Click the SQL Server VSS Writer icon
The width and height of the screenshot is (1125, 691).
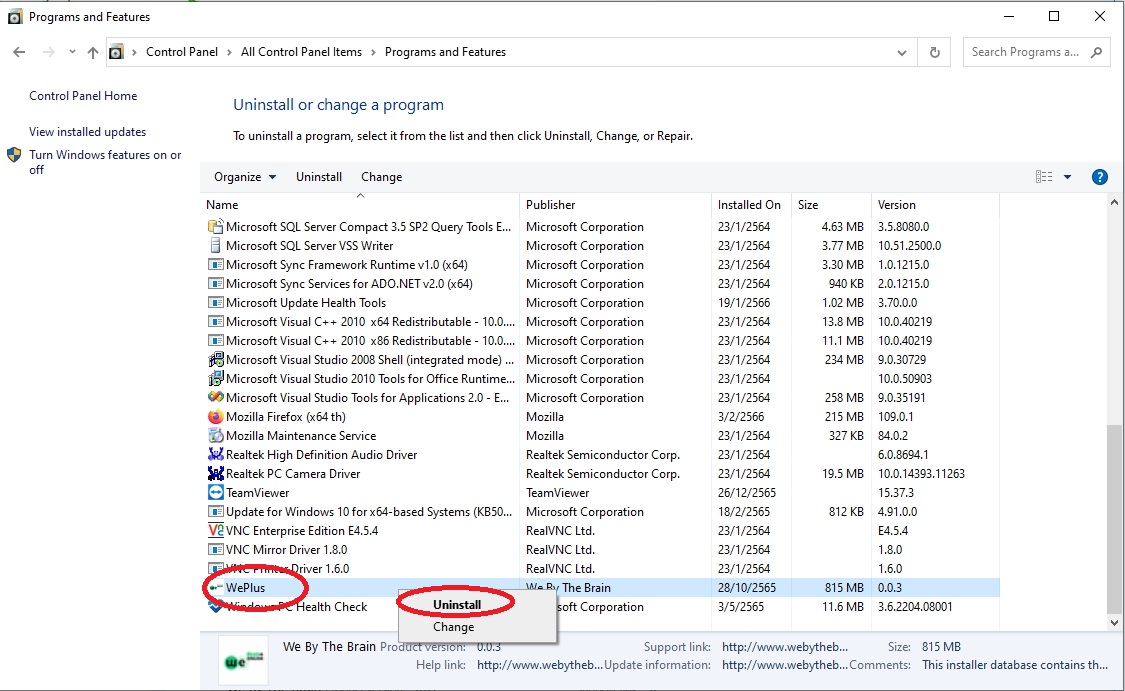[x=215, y=245]
